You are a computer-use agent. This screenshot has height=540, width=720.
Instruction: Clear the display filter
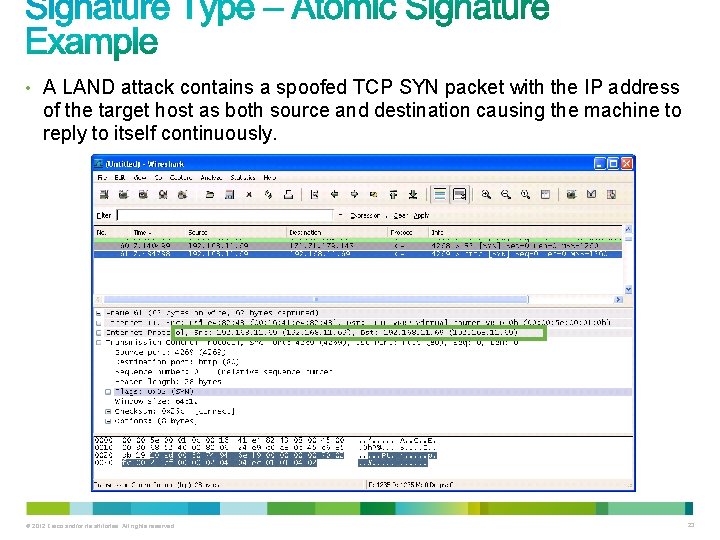400,215
